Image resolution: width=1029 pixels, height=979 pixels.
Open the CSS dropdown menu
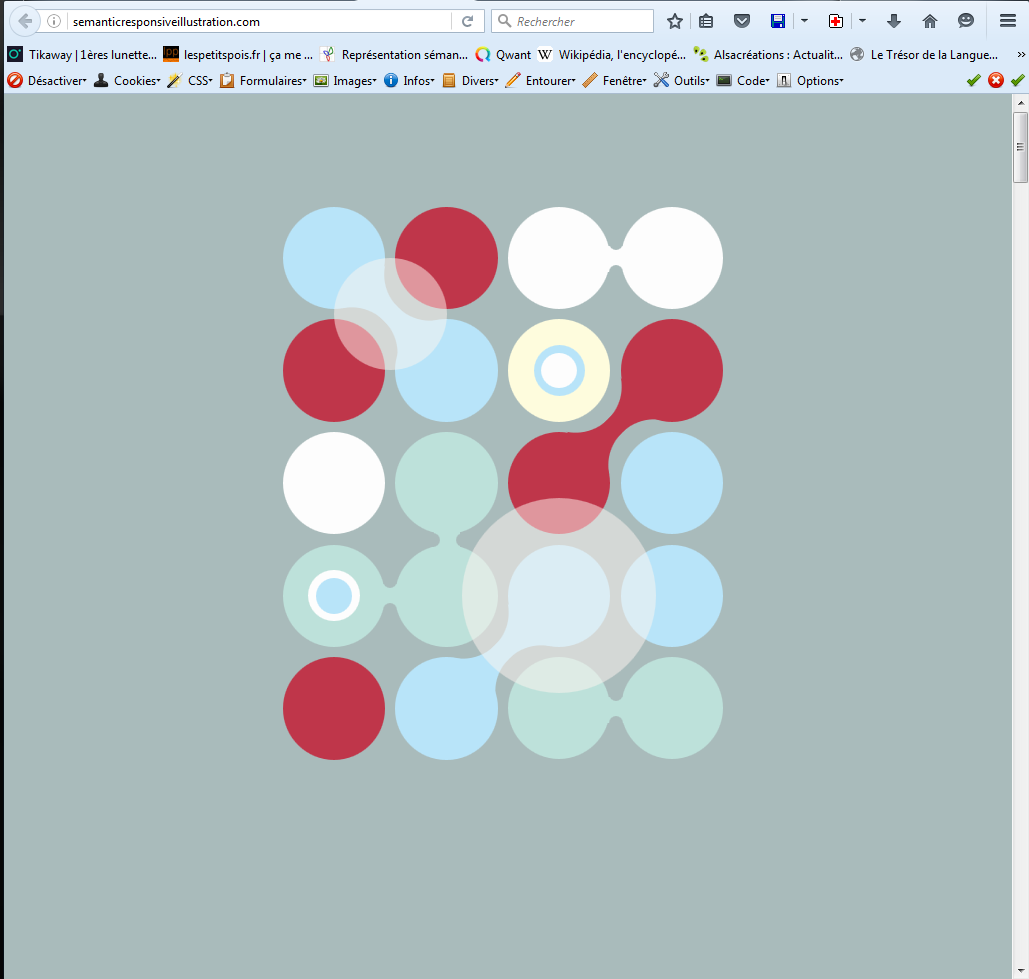click(x=190, y=81)
